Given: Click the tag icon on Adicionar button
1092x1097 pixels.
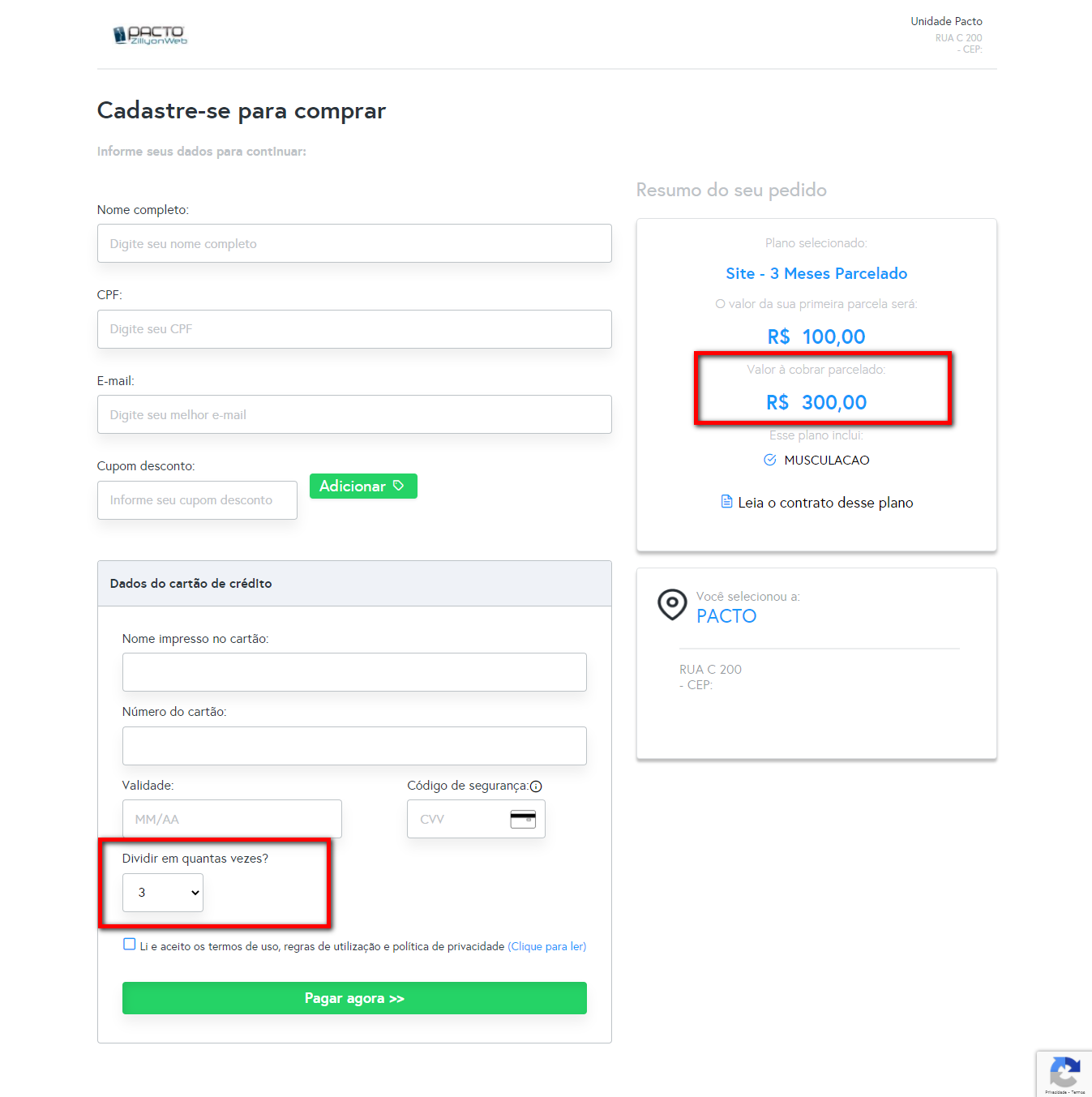Looking at the screenshot, I should click(x=398, y=486).
